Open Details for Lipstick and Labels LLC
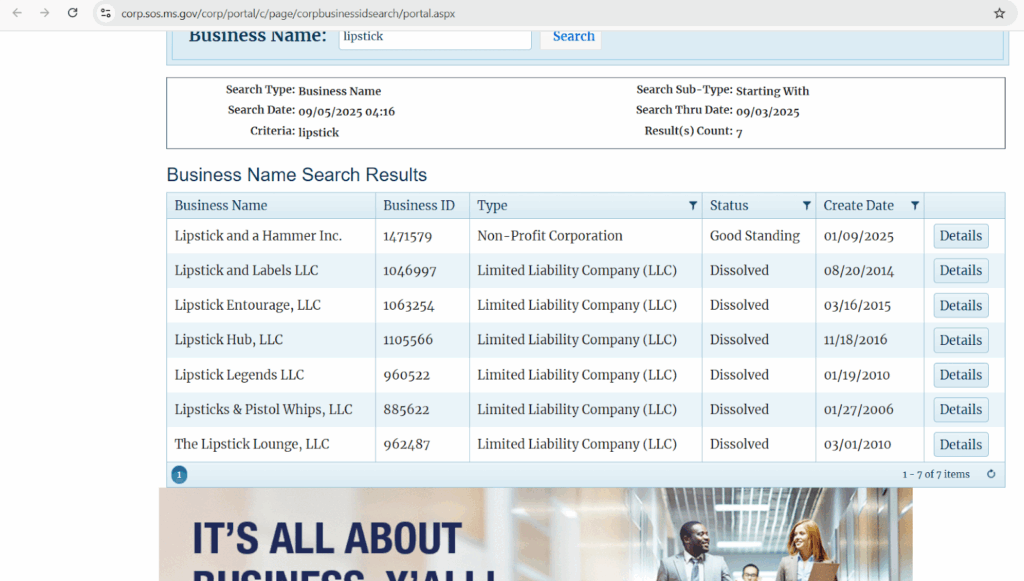1024x581 pixels. click(x=960, y=271)
